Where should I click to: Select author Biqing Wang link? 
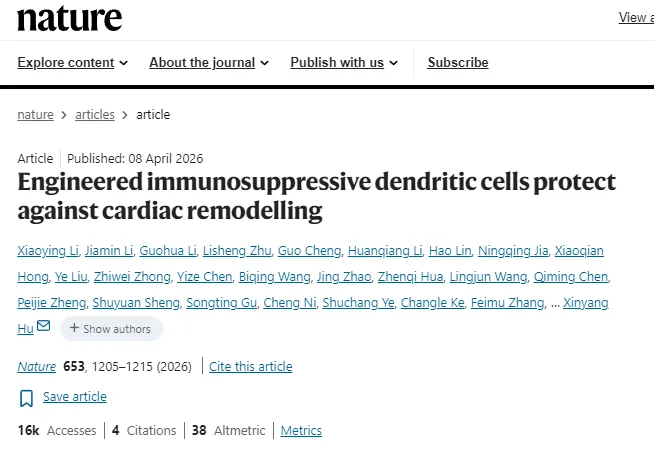(274, 276)
